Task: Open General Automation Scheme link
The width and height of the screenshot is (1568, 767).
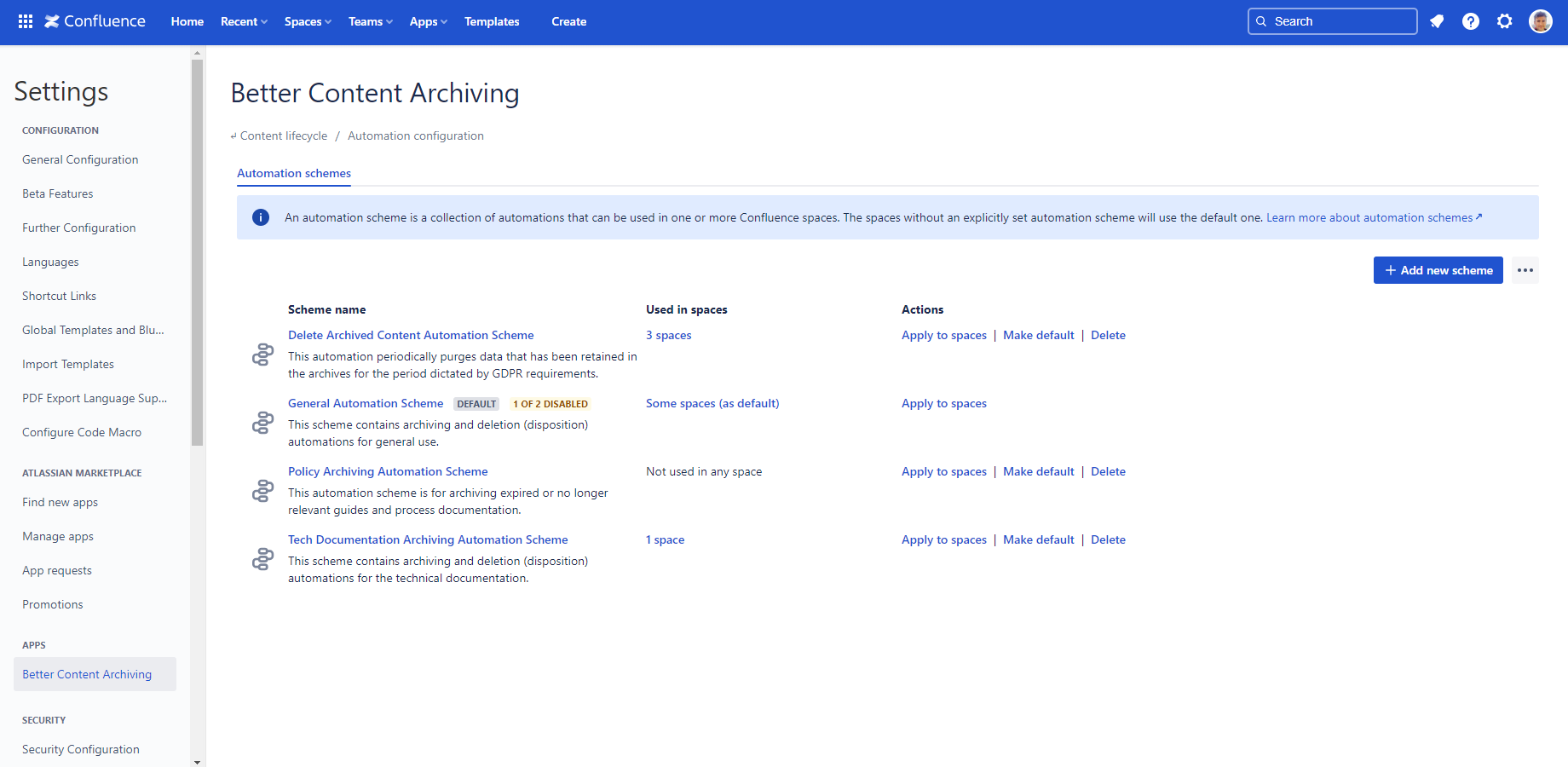Action: coord(366,403)
